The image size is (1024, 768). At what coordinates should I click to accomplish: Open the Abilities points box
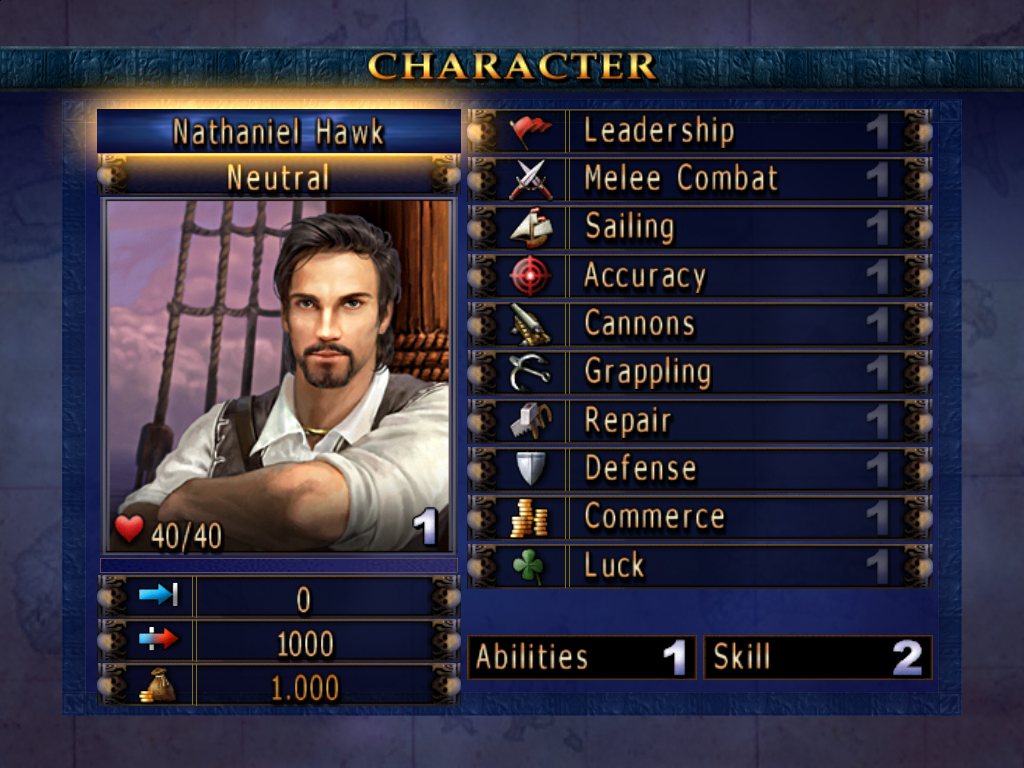pos(582,657)
